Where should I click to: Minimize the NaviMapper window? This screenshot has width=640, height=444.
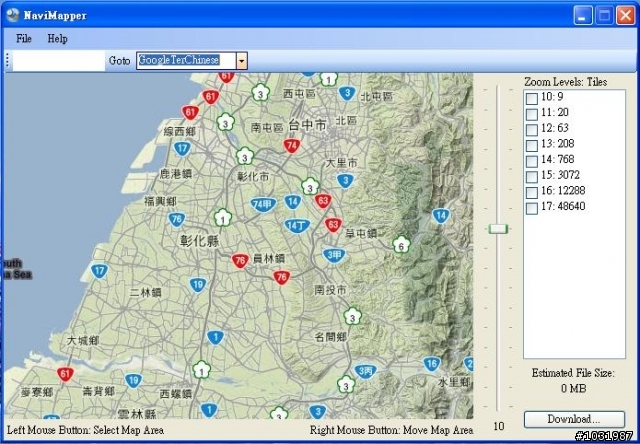click(583, 16)
